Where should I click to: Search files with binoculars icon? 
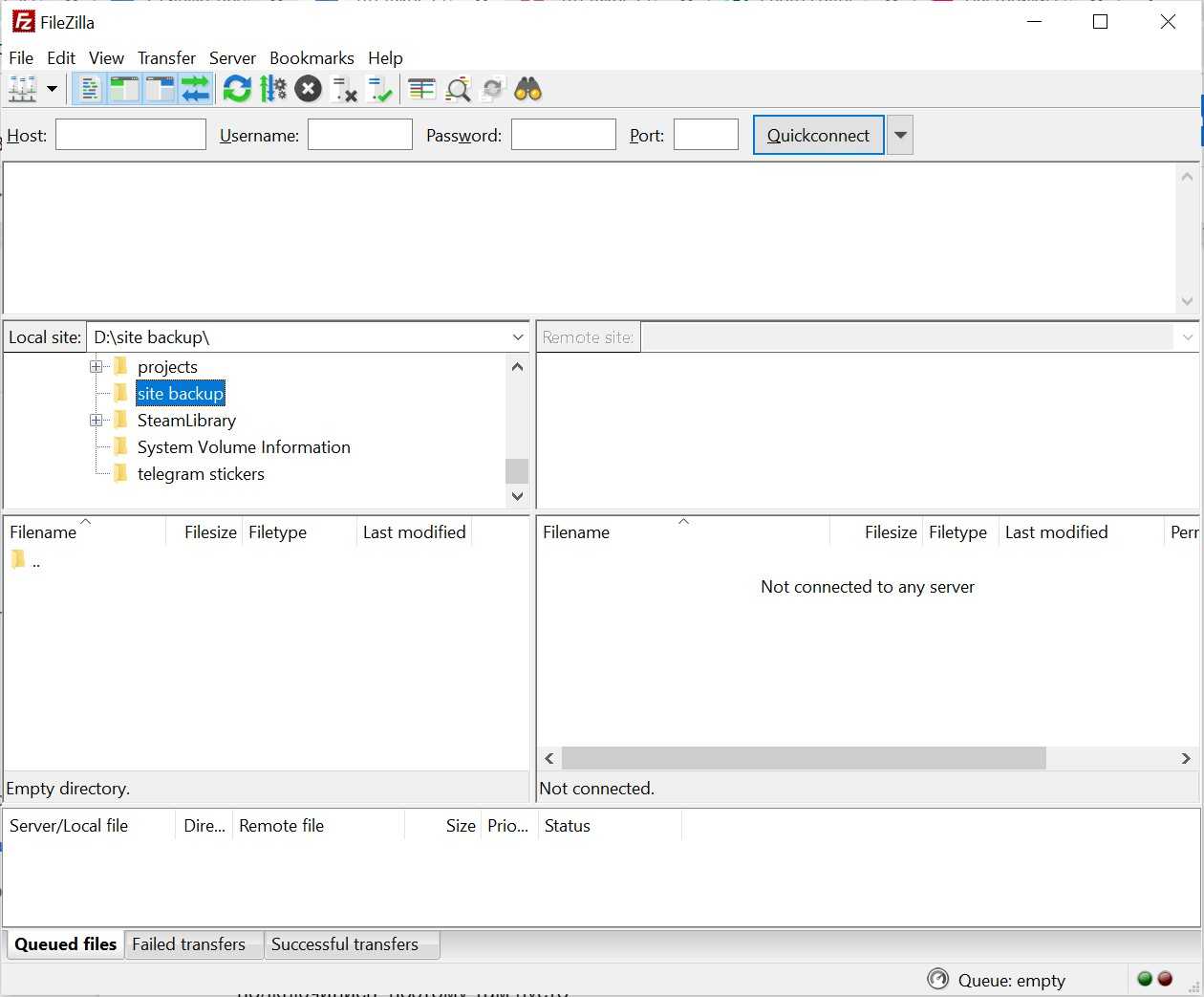pyautogui.click(x=528, y=89)
